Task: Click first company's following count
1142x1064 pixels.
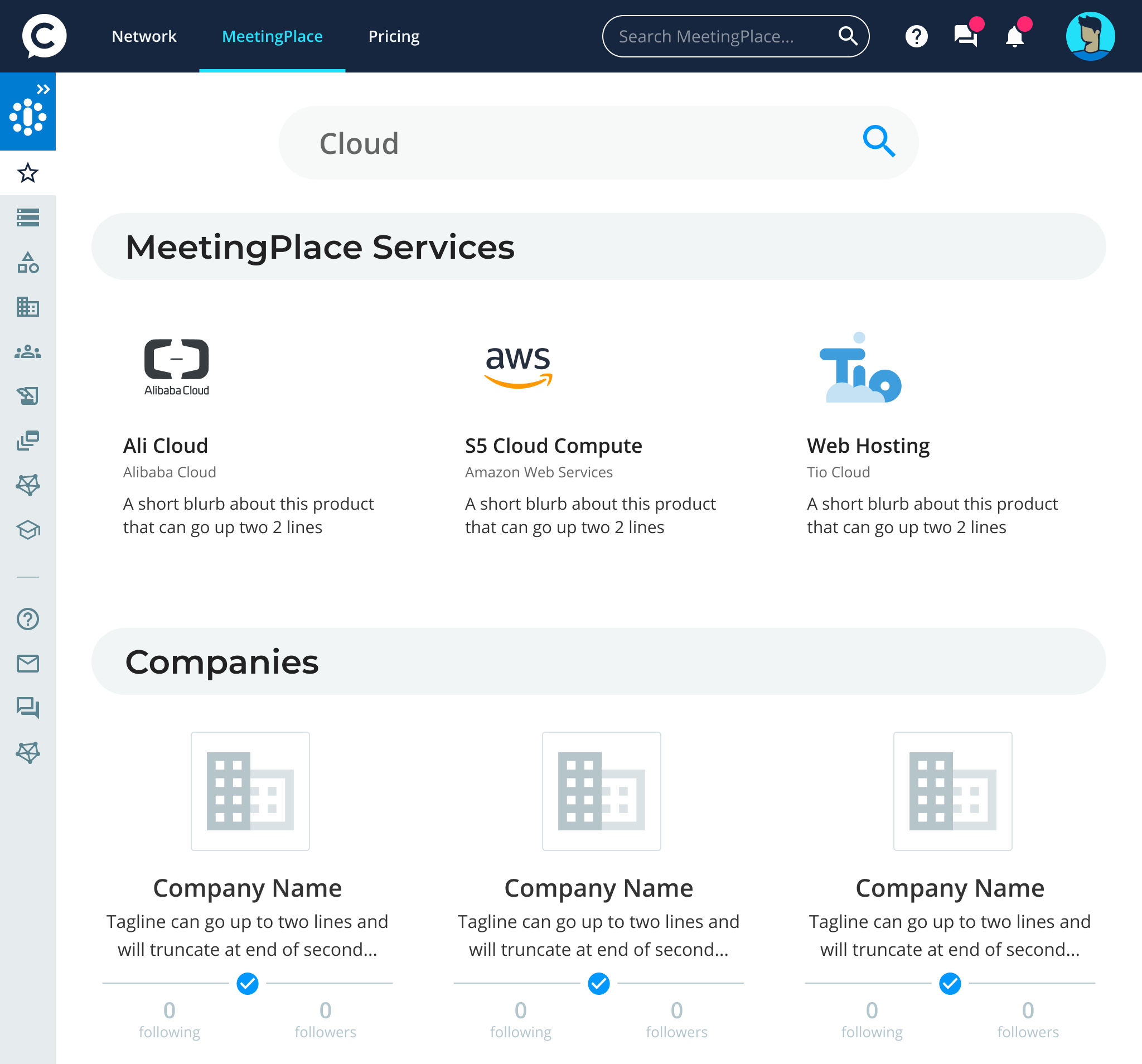Action: [x=170, y=1020]
